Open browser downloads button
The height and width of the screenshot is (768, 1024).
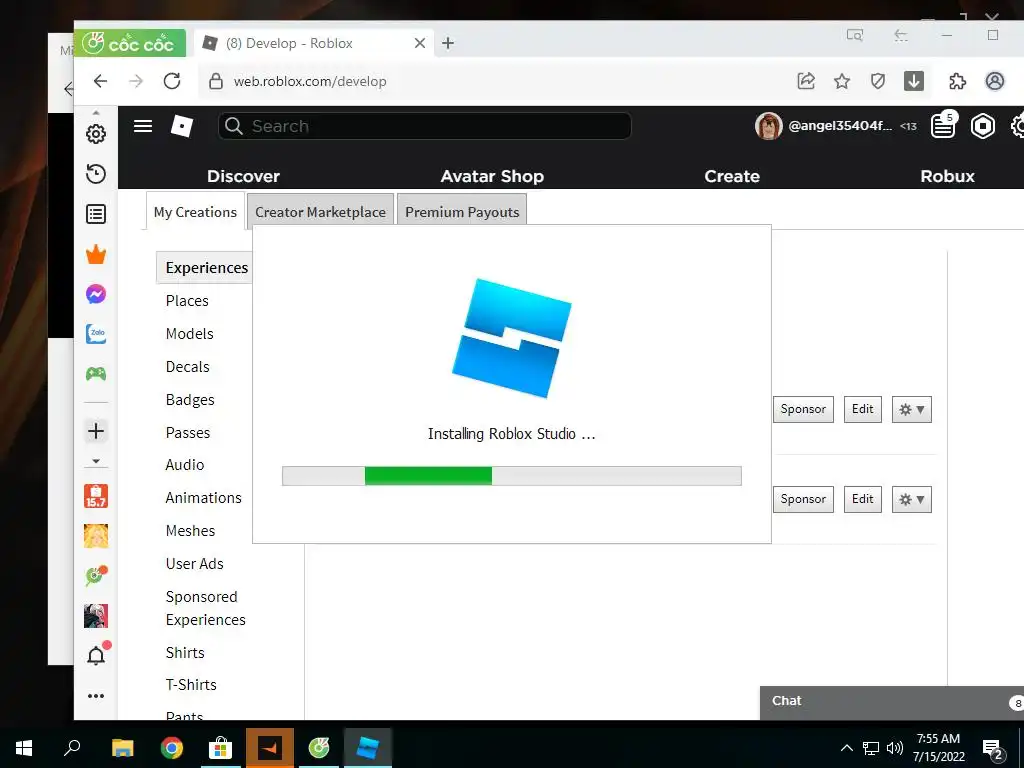point(914,81)
